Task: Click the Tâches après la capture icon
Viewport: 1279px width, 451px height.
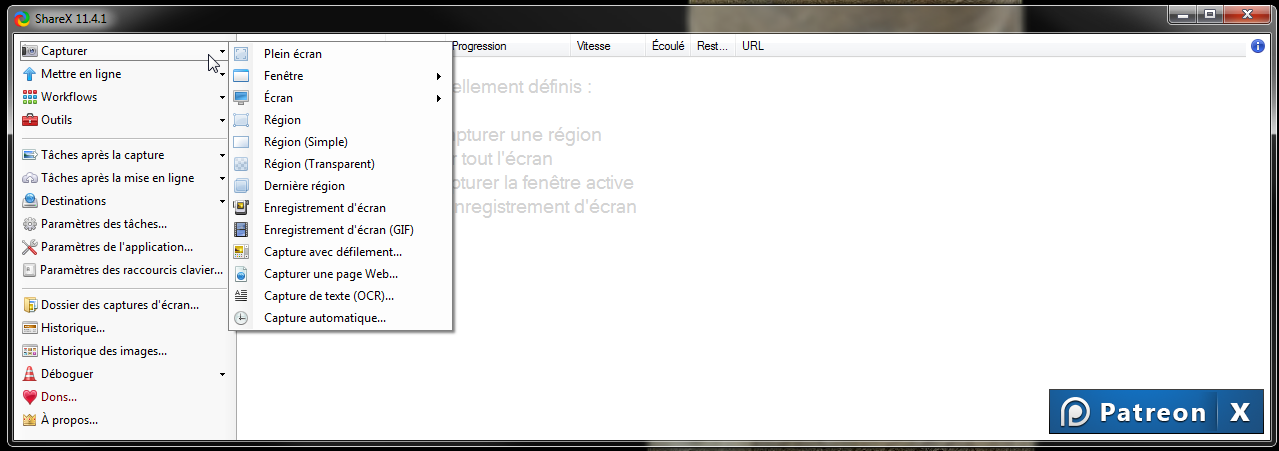Action: tap(30, 155)
